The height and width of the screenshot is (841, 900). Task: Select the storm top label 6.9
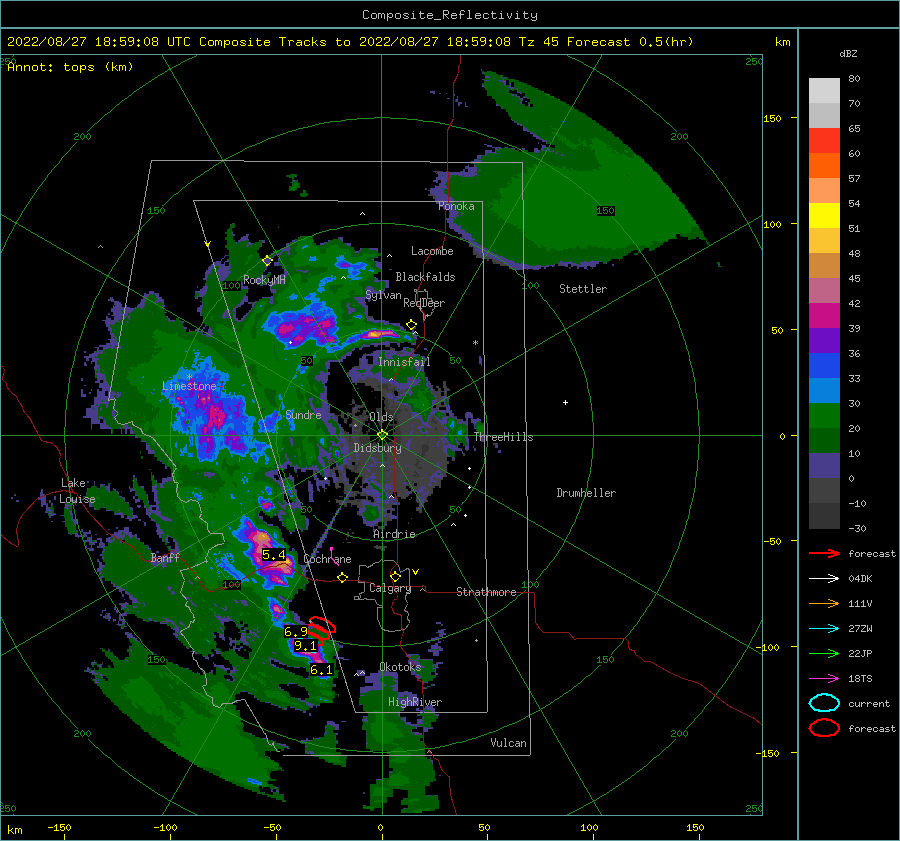point(296,631)
